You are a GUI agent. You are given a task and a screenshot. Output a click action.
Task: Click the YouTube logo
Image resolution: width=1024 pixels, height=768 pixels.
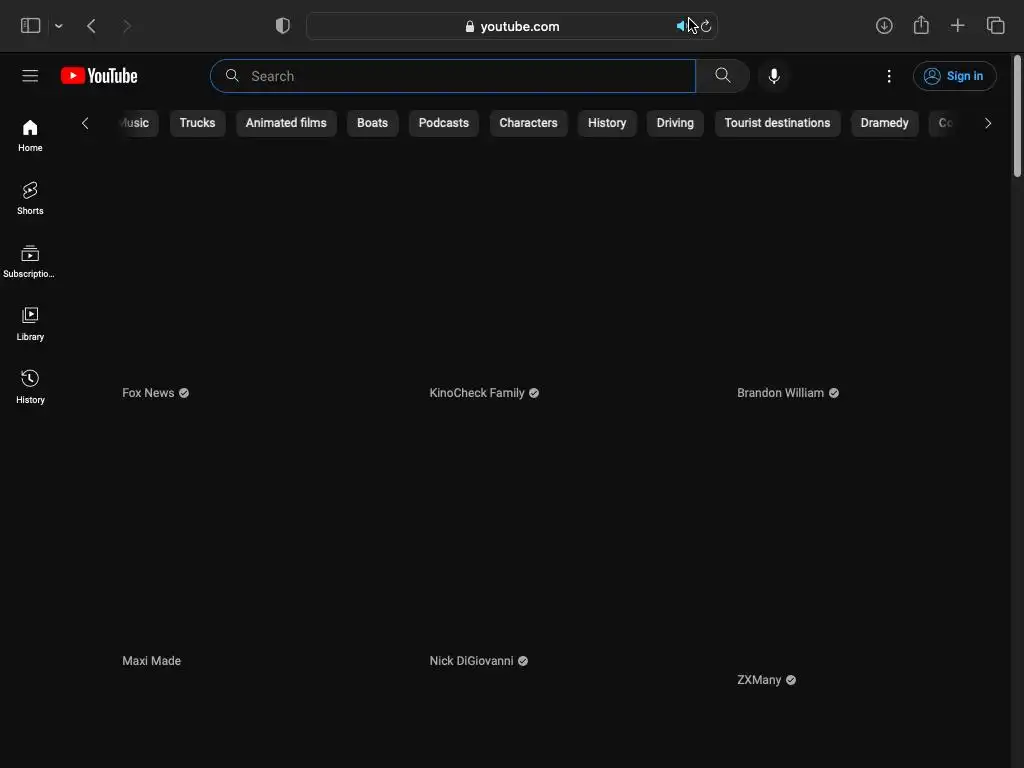click(99, 76)
